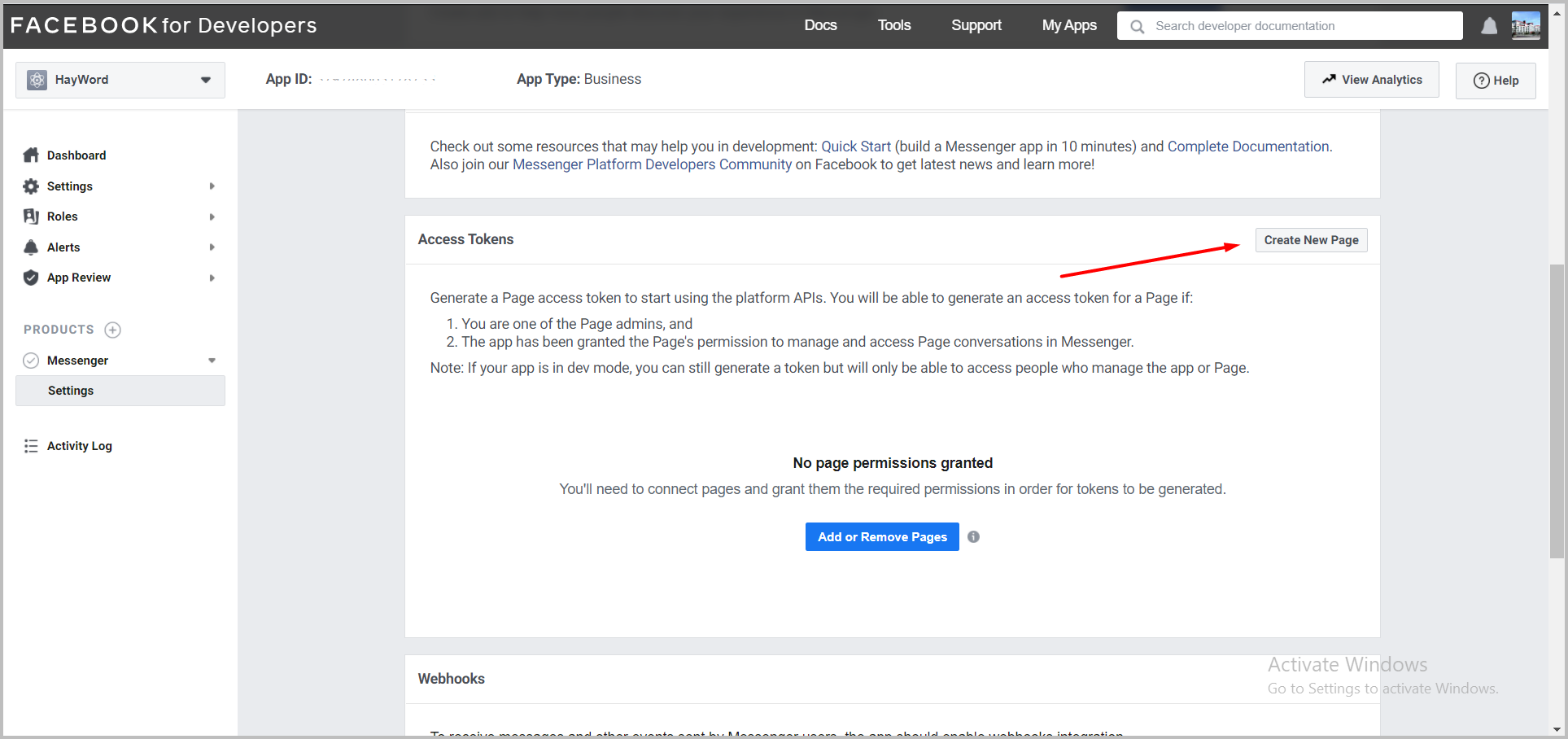Click the No page permissions granted message
This screenshot has width=1568, height=739.
coord(893,463)
